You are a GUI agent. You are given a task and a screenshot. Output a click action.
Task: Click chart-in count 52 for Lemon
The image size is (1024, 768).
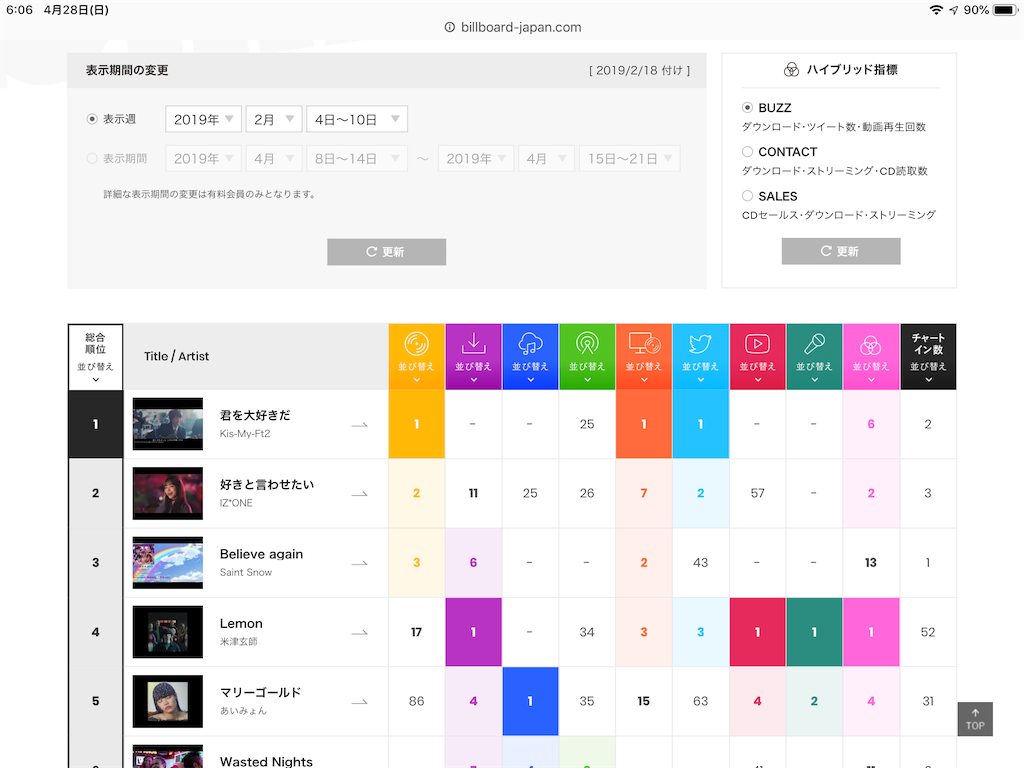928,632
